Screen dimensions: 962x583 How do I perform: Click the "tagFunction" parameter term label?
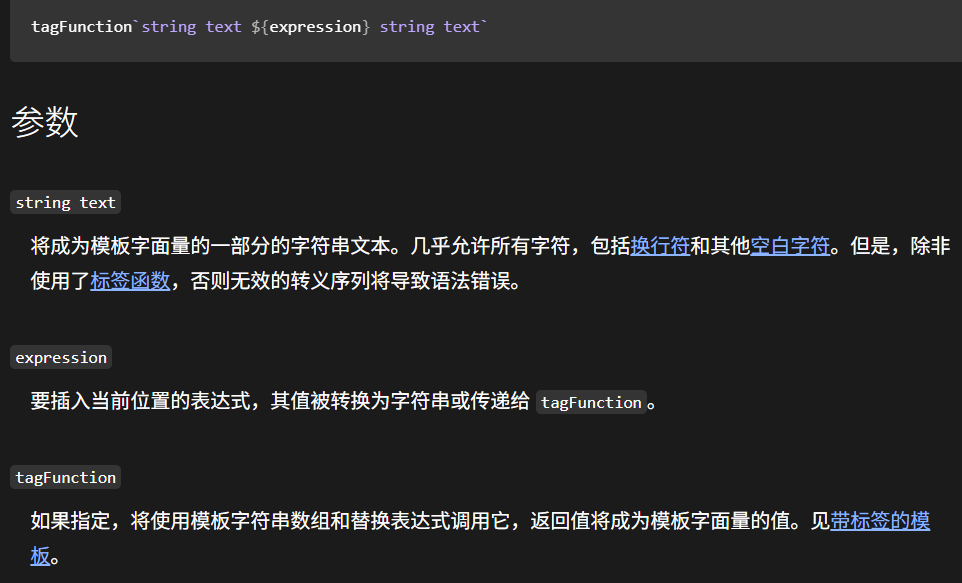pyautogui.click(x=66, y=478)
